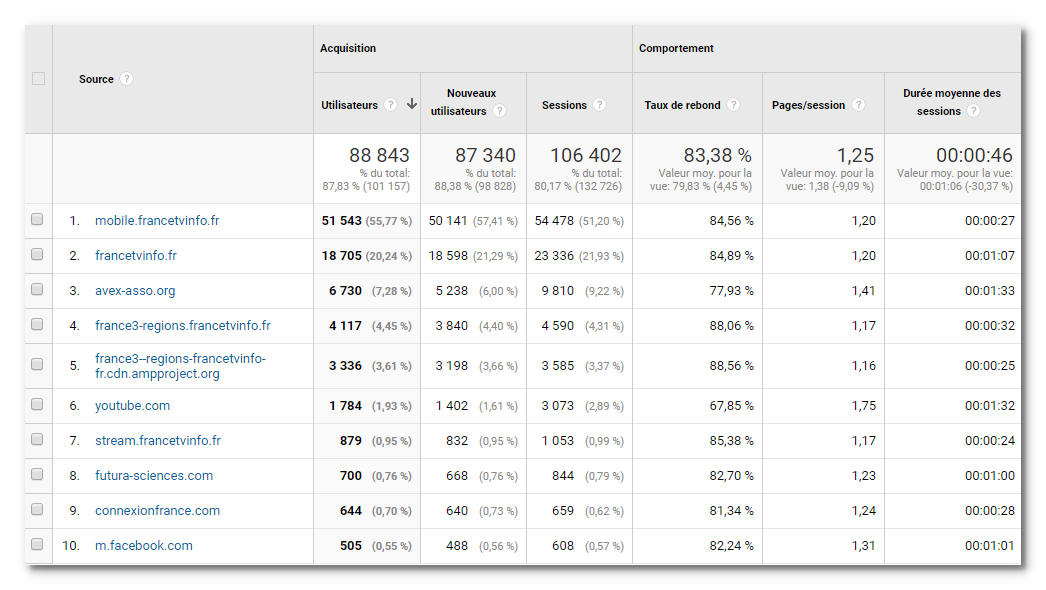Open the stream.francetvinfo.fr source link
The width and height of the screenshot is (1046, 590).
click(157, 440)
